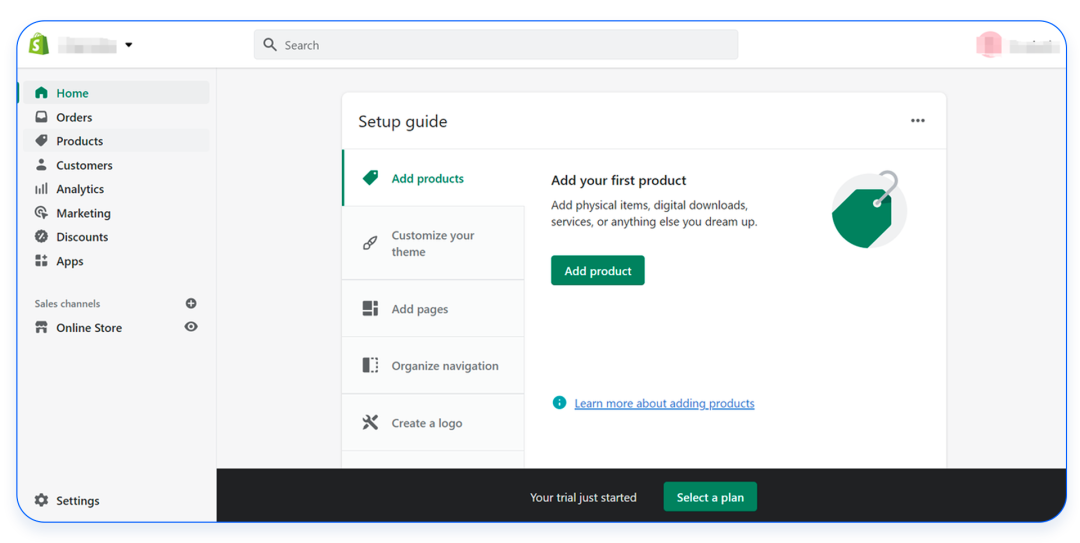View Online Store using the eye icon
The height and width of the screenshot is (543, 1080).
[x=191, y=327]
